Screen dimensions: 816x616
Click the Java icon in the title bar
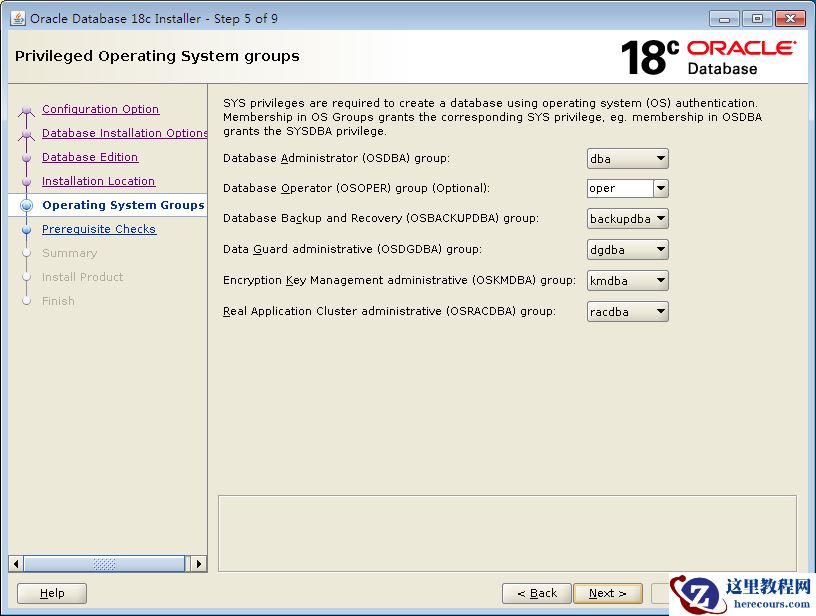pos(17,18)
